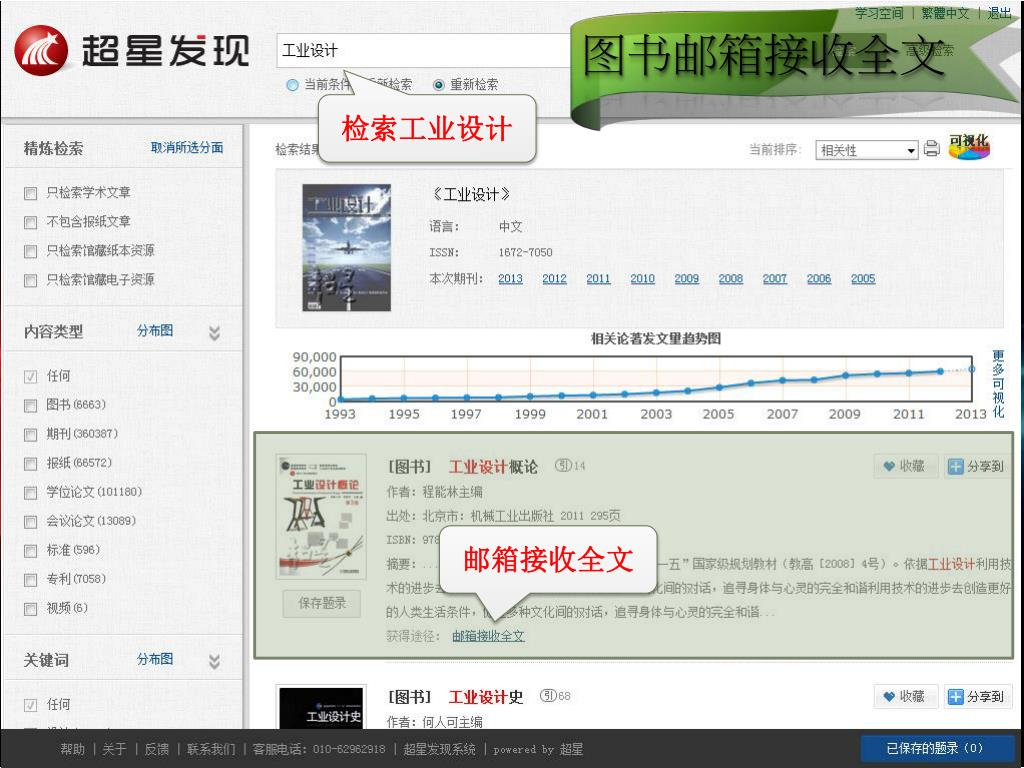Open 分布图 for 内容类型

[155, 330]
